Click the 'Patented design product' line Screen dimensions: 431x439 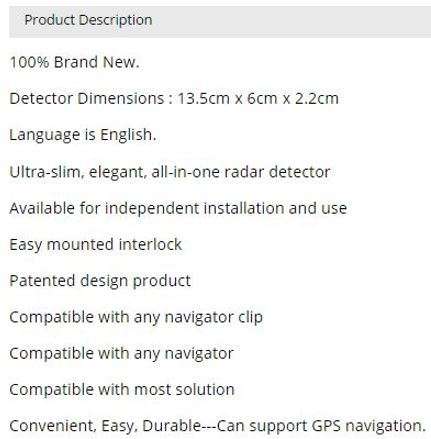(100, 281)
